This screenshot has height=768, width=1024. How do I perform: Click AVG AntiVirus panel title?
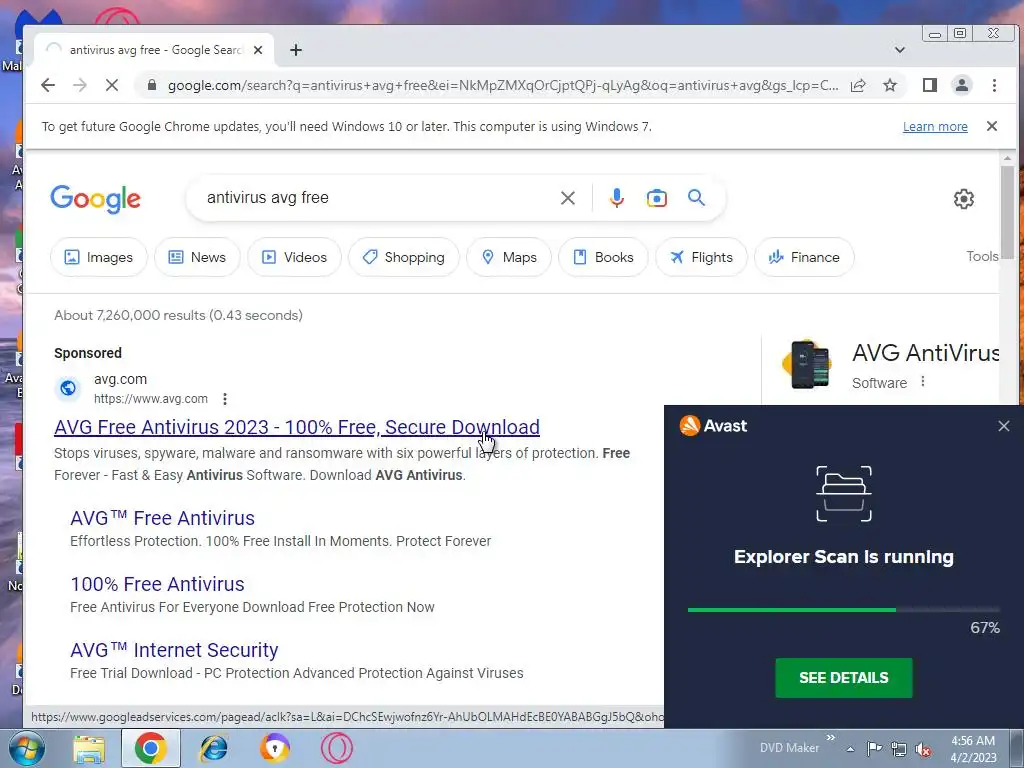925,353
